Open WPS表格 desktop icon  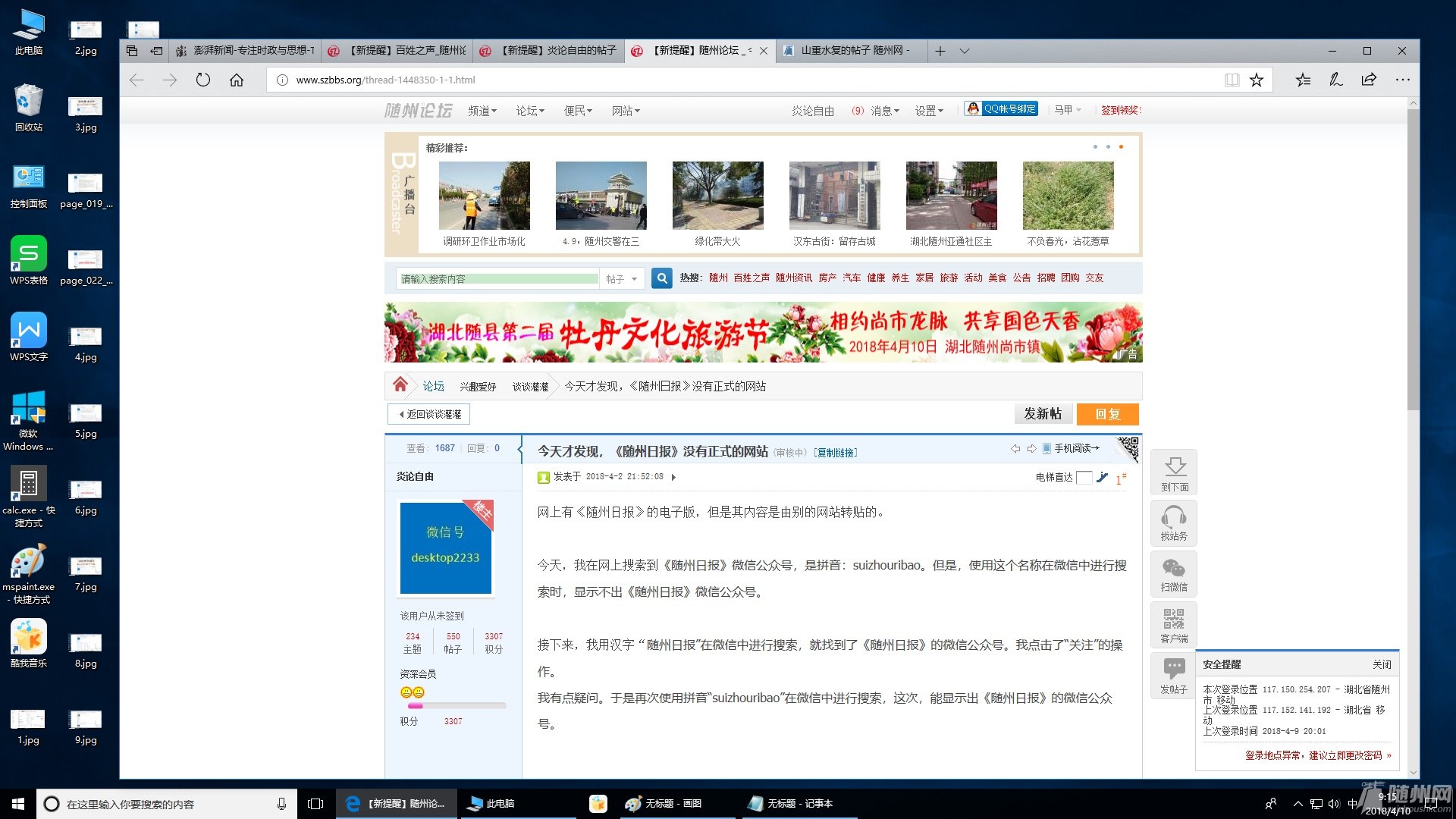(29, 259)
